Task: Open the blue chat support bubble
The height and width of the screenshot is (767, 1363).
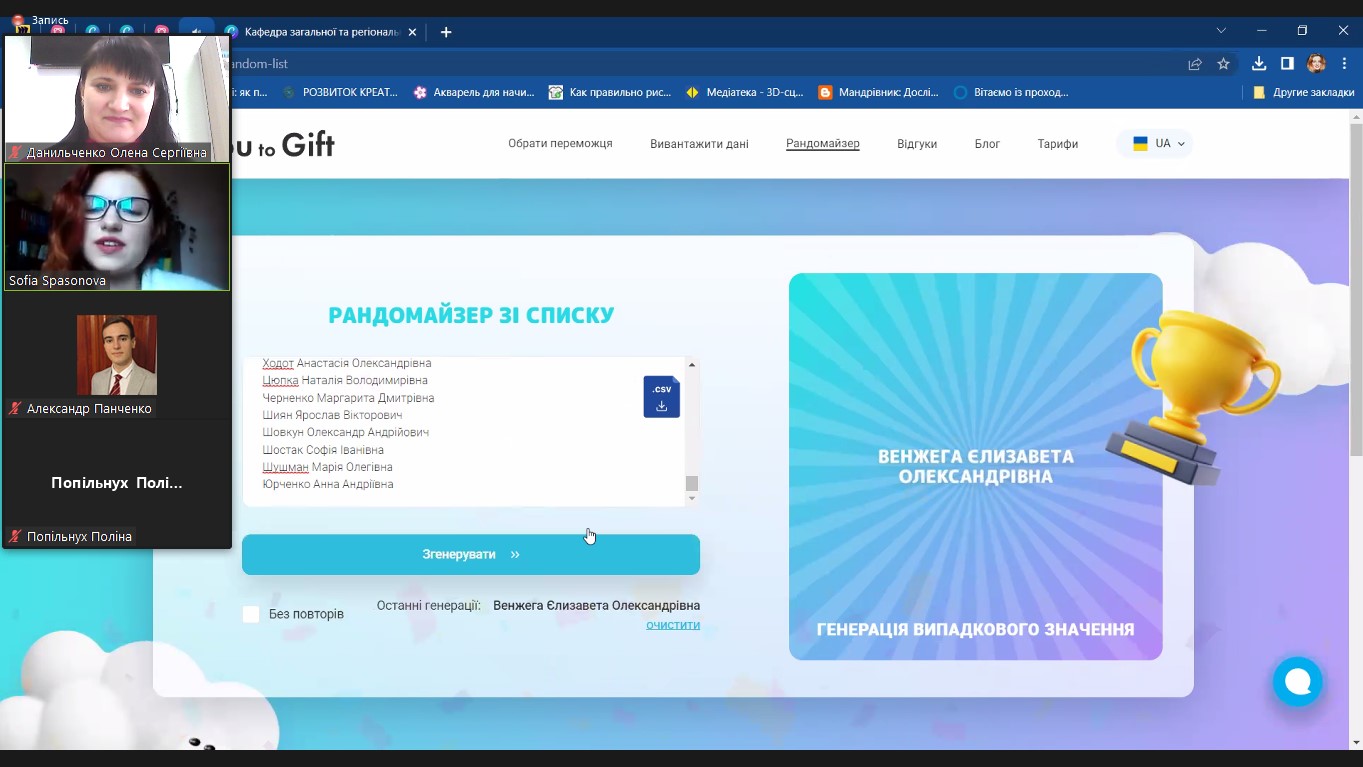Action: coord(1297,681)
